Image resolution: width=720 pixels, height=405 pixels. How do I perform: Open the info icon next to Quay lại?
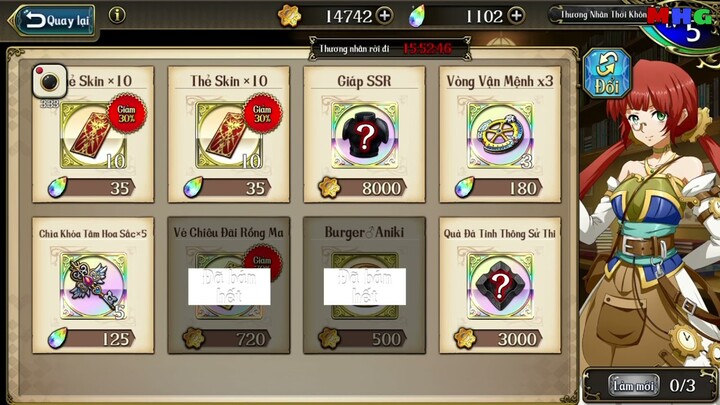117,15
